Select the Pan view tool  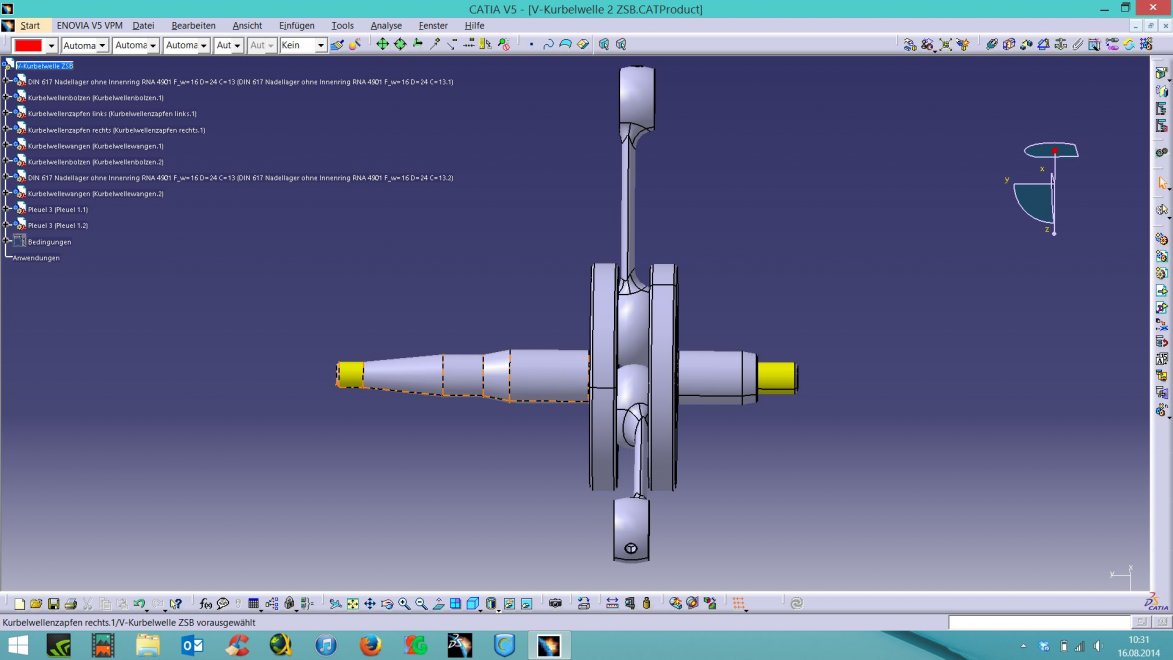(370, 604)
